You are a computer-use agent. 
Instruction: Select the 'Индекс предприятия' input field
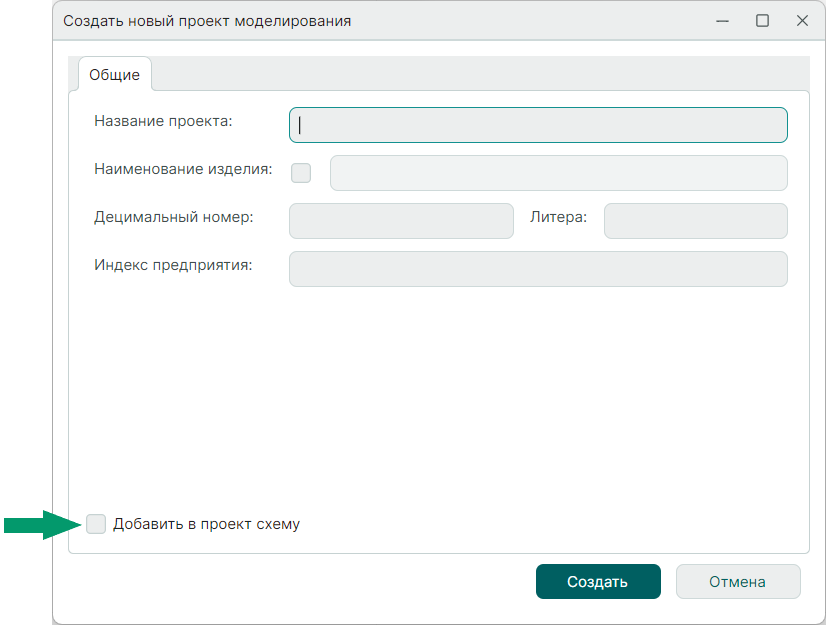(538, 269)
